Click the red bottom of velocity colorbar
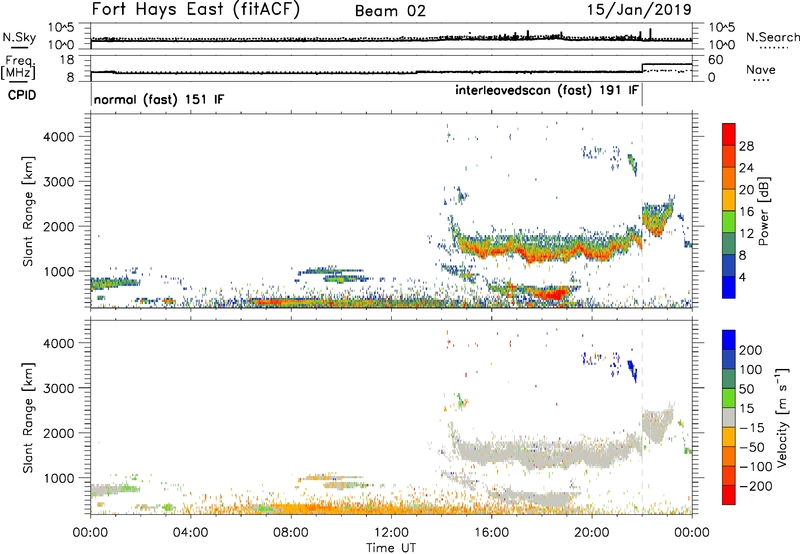The width and height of the screenshot is (800, 554). coord(729,495)
